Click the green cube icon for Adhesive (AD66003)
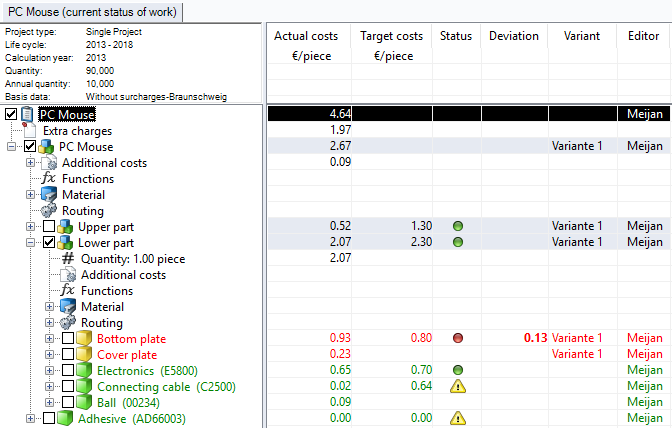The width and height of the screenshot is (672, 428). 65,419
